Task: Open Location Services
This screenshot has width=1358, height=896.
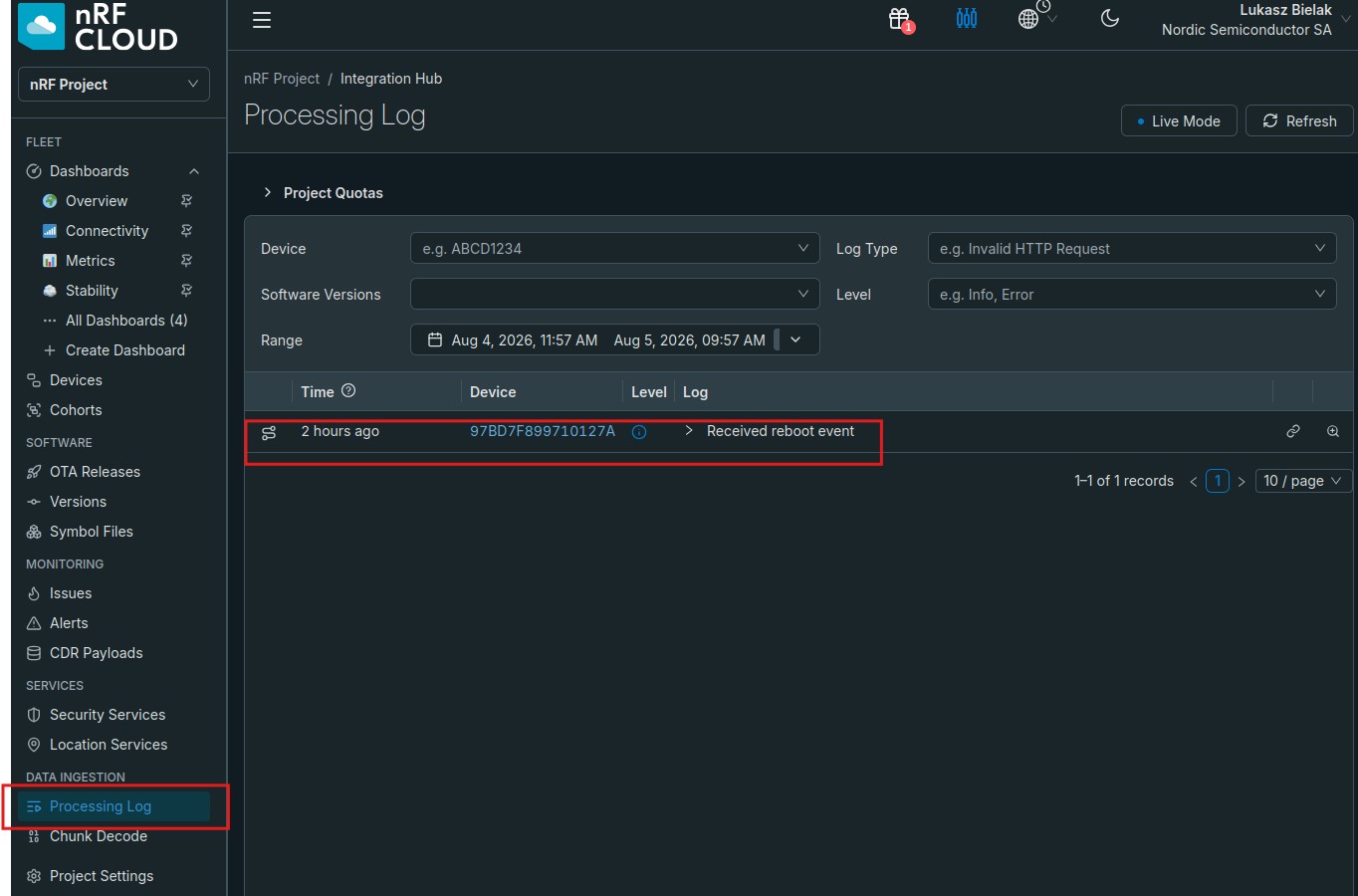Action: [109, 745]
